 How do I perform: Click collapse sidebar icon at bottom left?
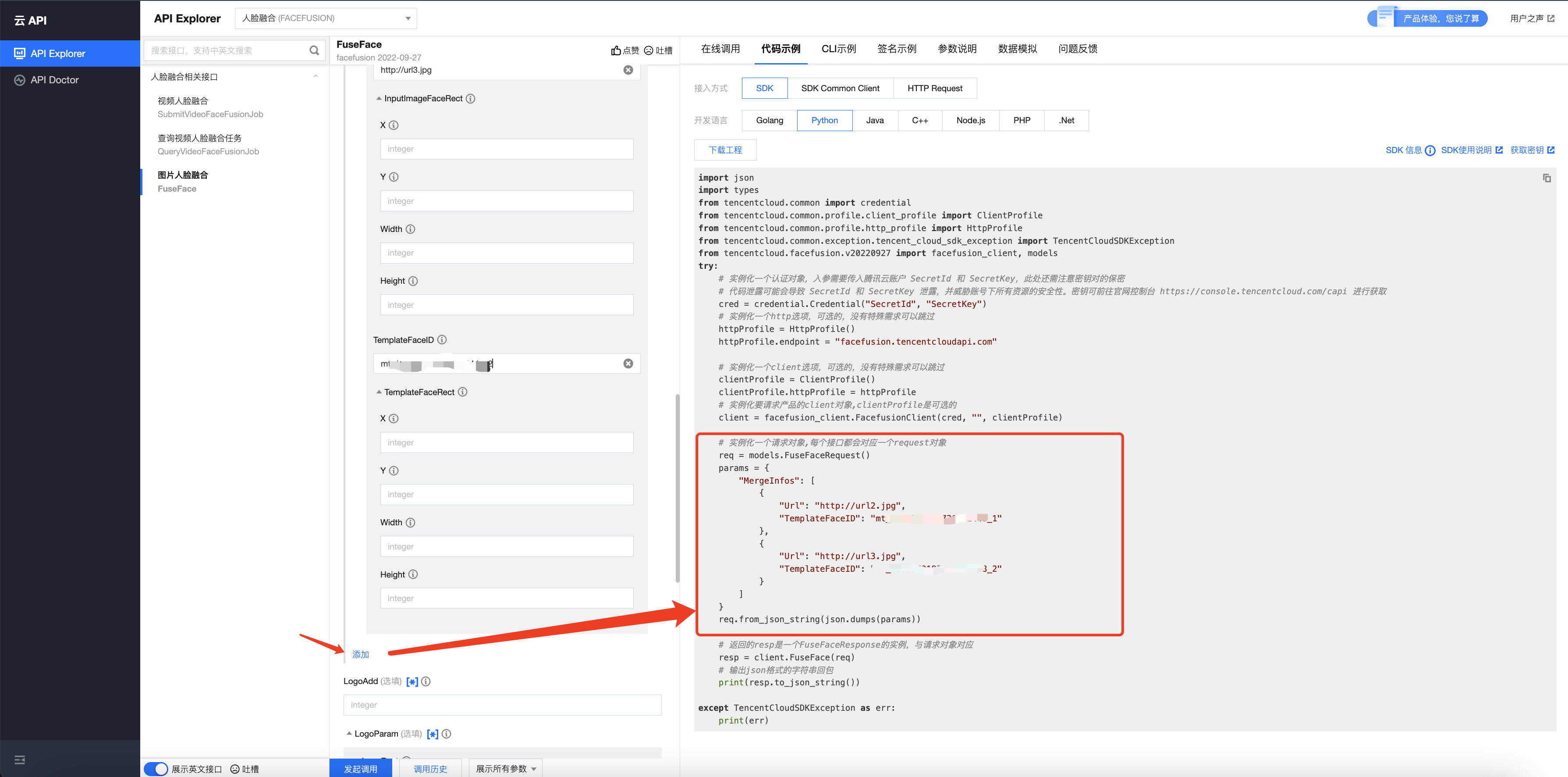19,759
